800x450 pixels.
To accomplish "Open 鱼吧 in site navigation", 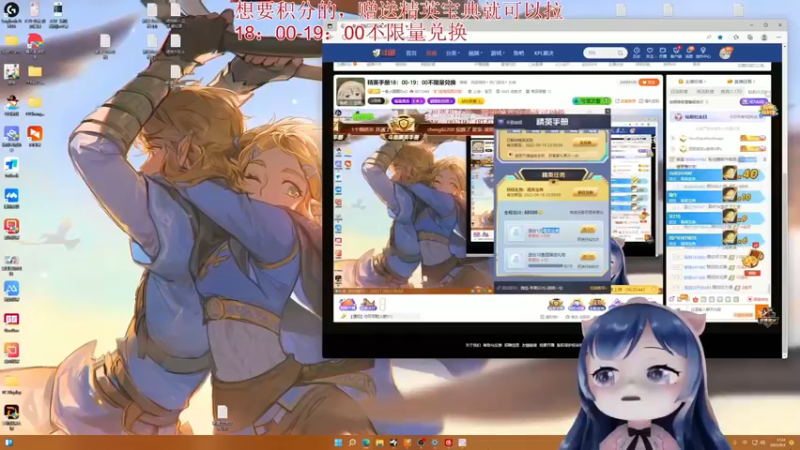I will pos(518,53).
